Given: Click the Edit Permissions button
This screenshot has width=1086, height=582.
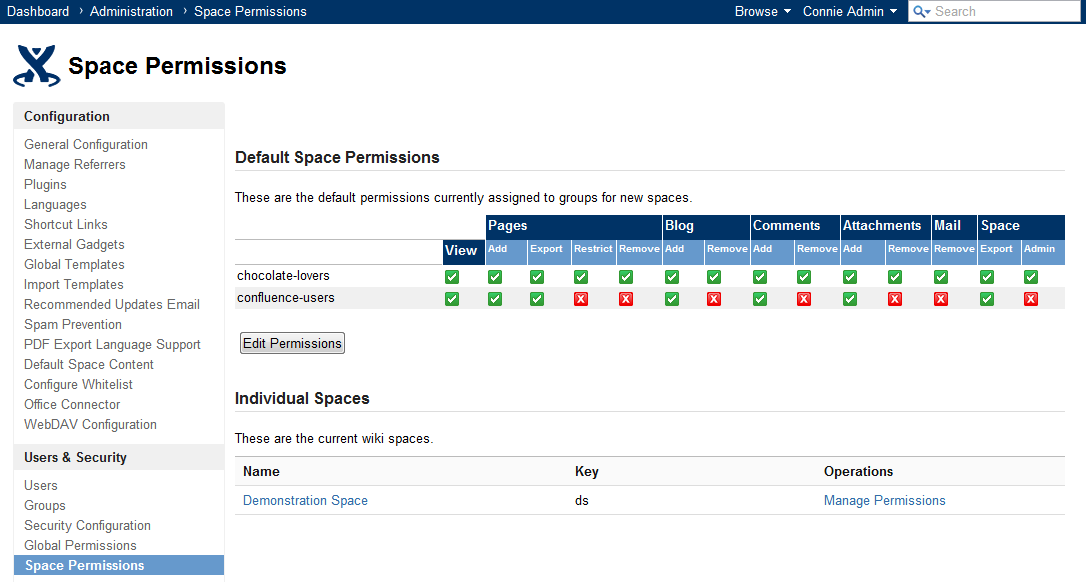Looking at the screenshot, I should coord(292,343).
